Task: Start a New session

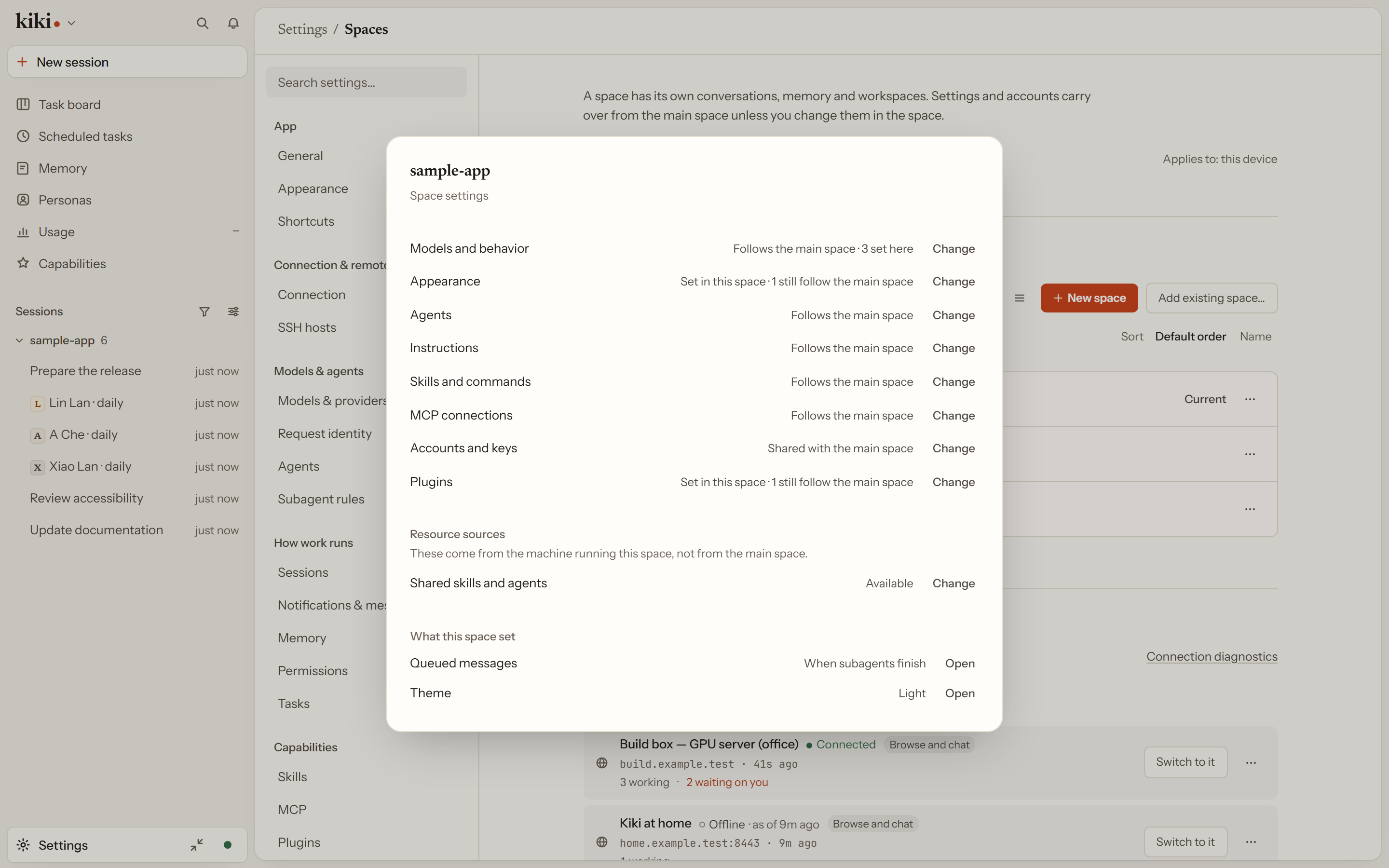Action: coord(127,62)
